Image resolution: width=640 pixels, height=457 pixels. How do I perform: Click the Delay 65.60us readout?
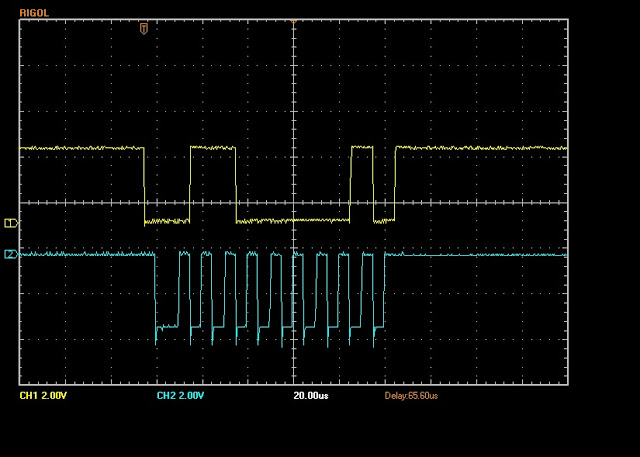point(414,396)
